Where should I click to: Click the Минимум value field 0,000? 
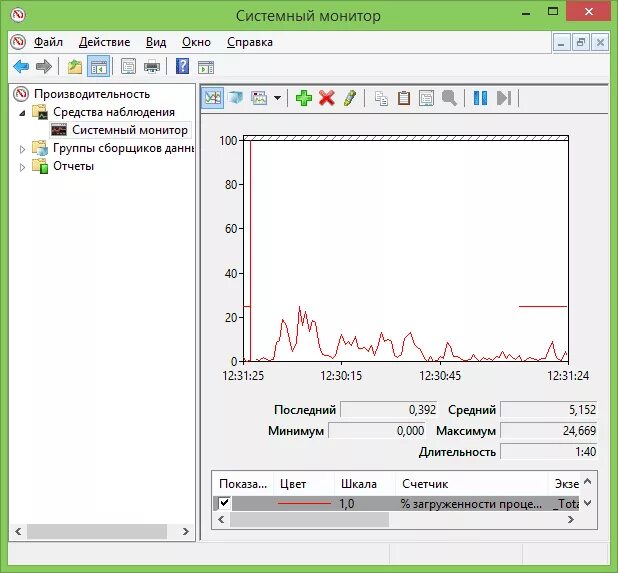coord(376,430)
